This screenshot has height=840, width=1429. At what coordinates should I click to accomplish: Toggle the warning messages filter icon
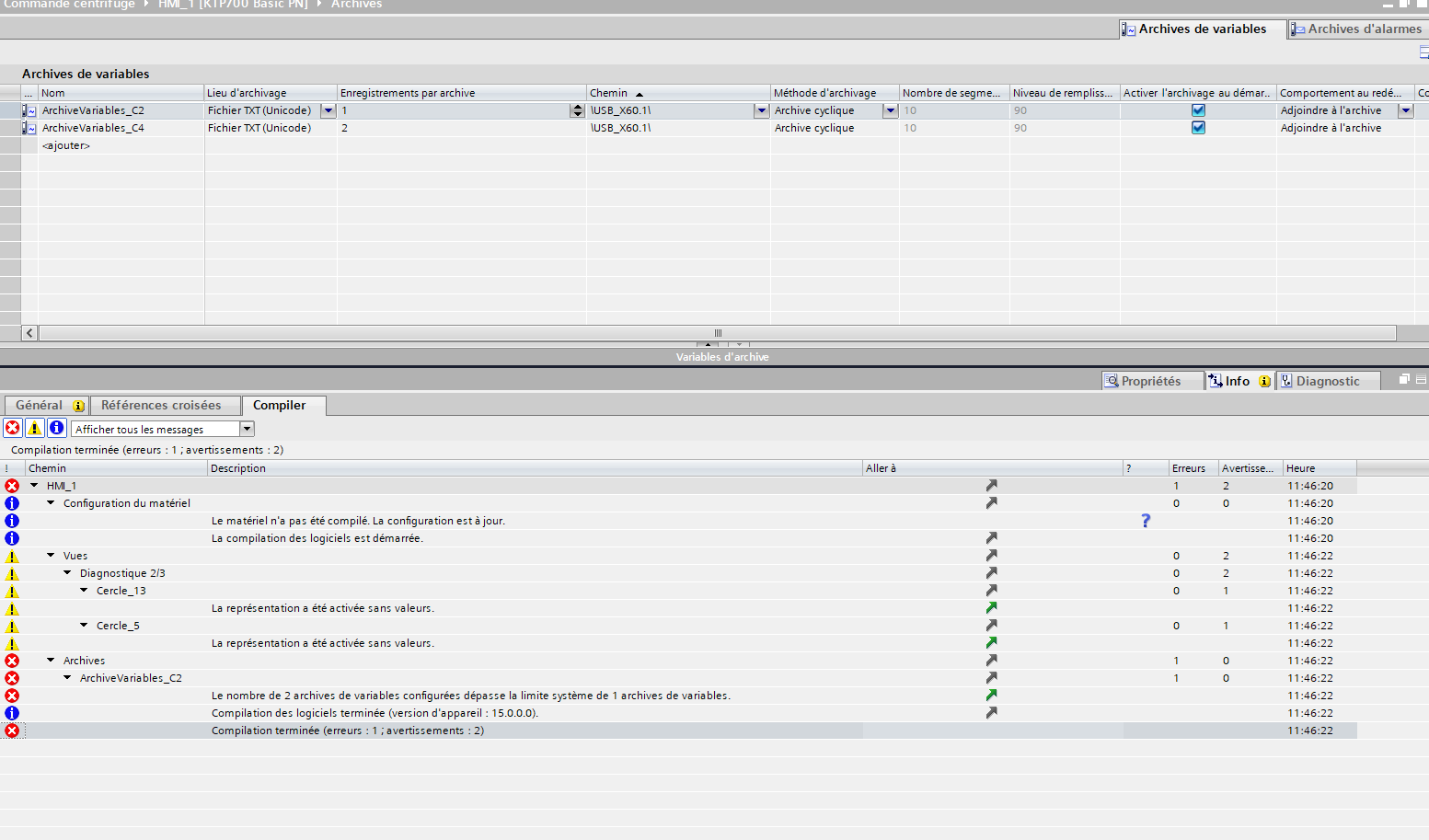coord(34,428)
